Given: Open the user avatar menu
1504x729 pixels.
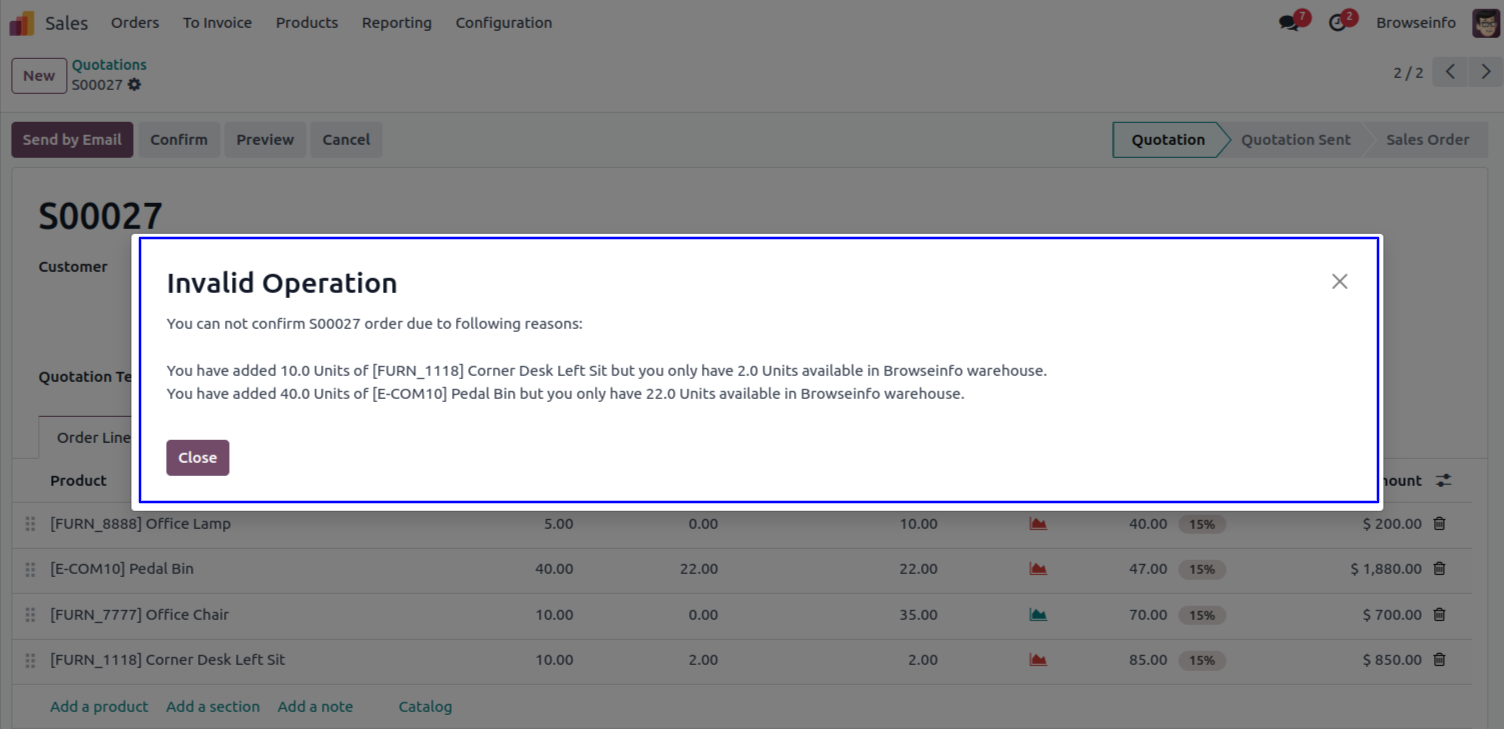Looking at the screenshot, I should (x=1485, y=23).
